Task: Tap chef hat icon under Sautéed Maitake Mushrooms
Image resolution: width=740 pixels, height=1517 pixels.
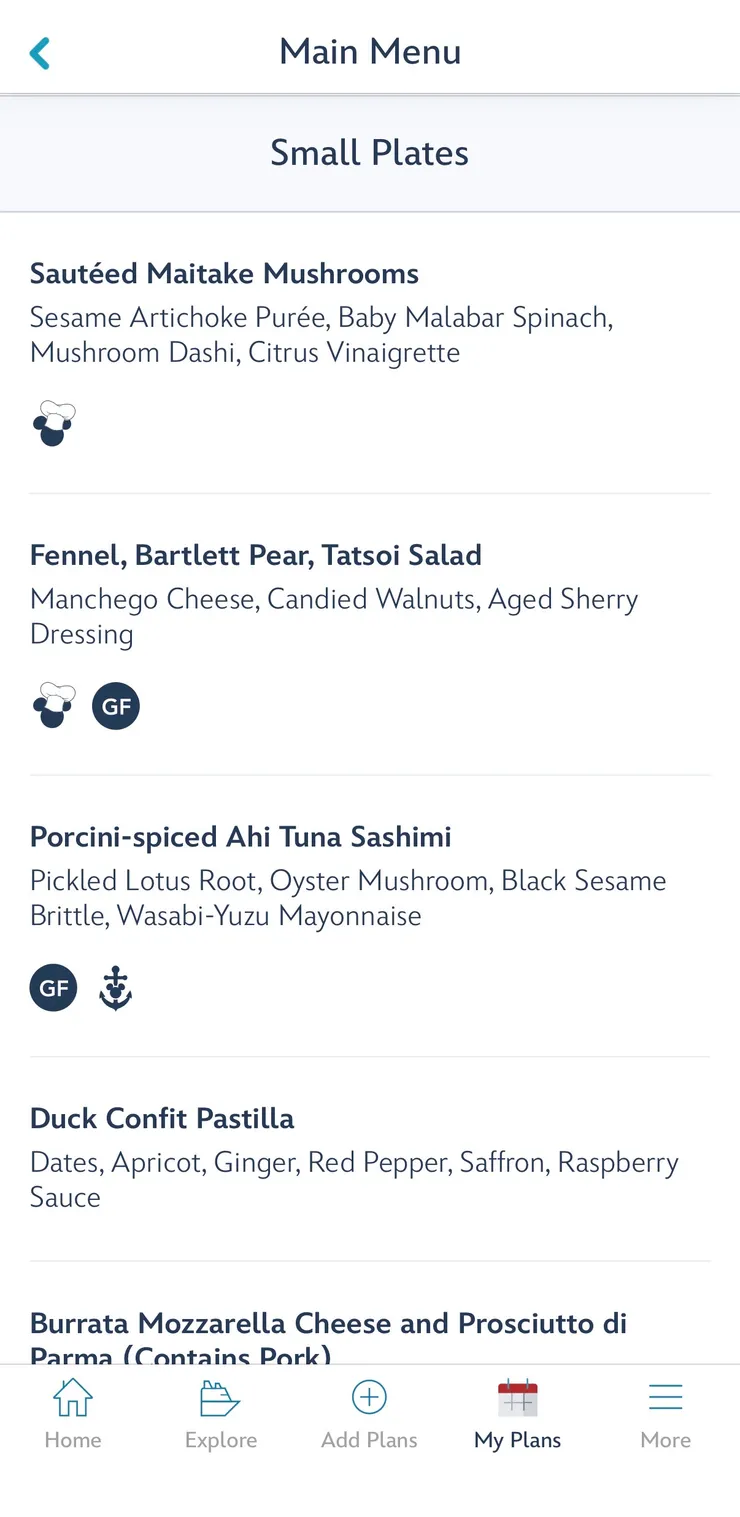Action: tap(54, 424)
